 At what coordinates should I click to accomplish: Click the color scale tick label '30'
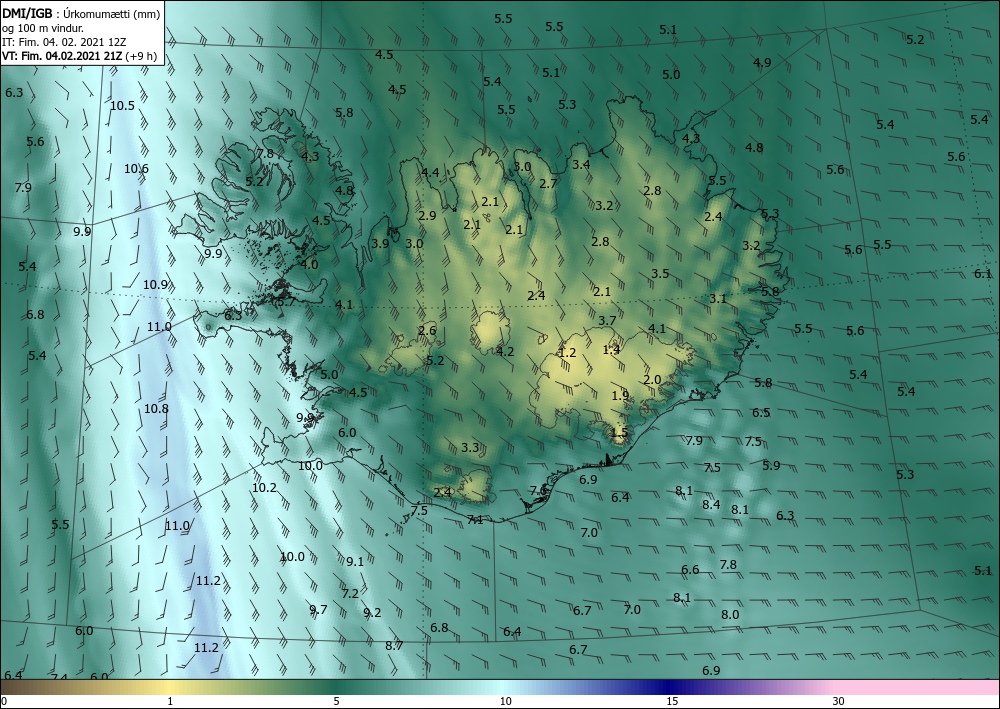(838, 702)
